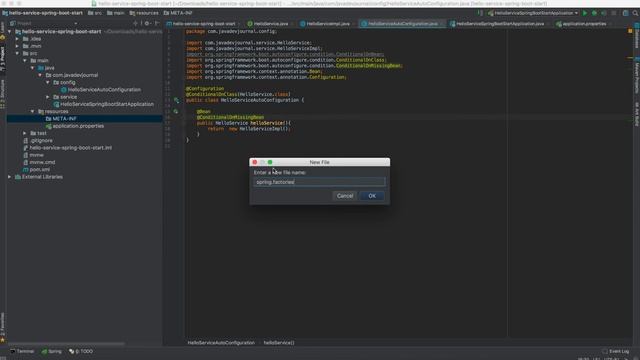The height and width of the screenshot is (360, 640).
Task: Select META-INF folder in project tree
Action: click(x=61, y=119)
